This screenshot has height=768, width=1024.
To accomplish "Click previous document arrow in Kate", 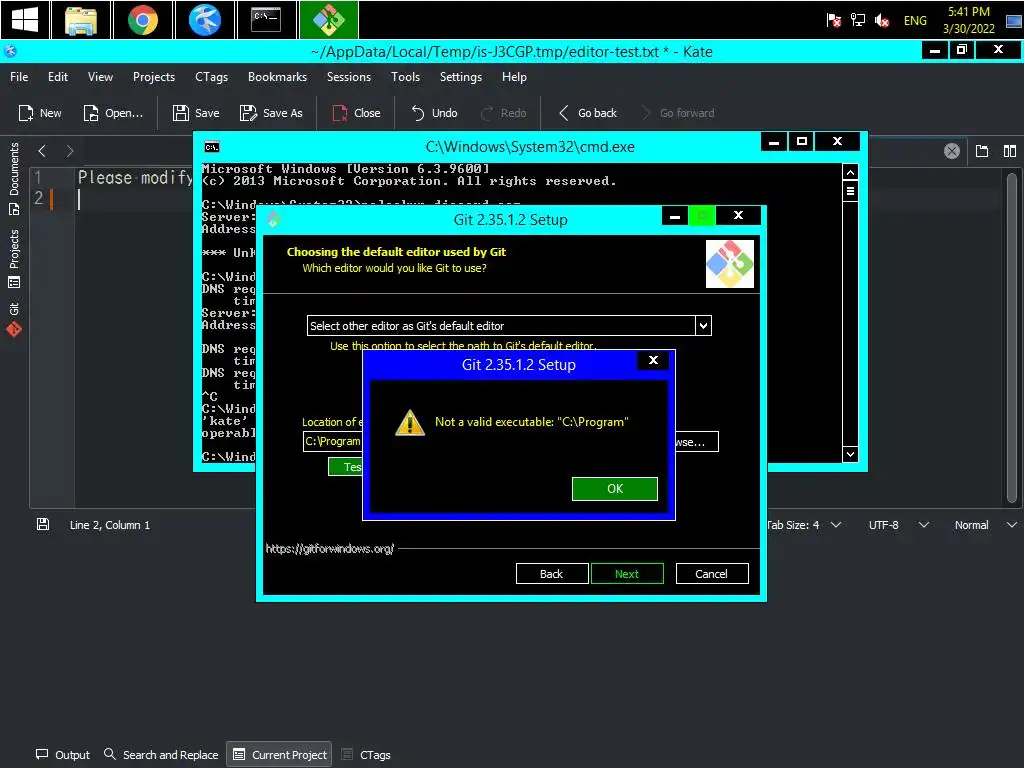I will click(42, 152).
